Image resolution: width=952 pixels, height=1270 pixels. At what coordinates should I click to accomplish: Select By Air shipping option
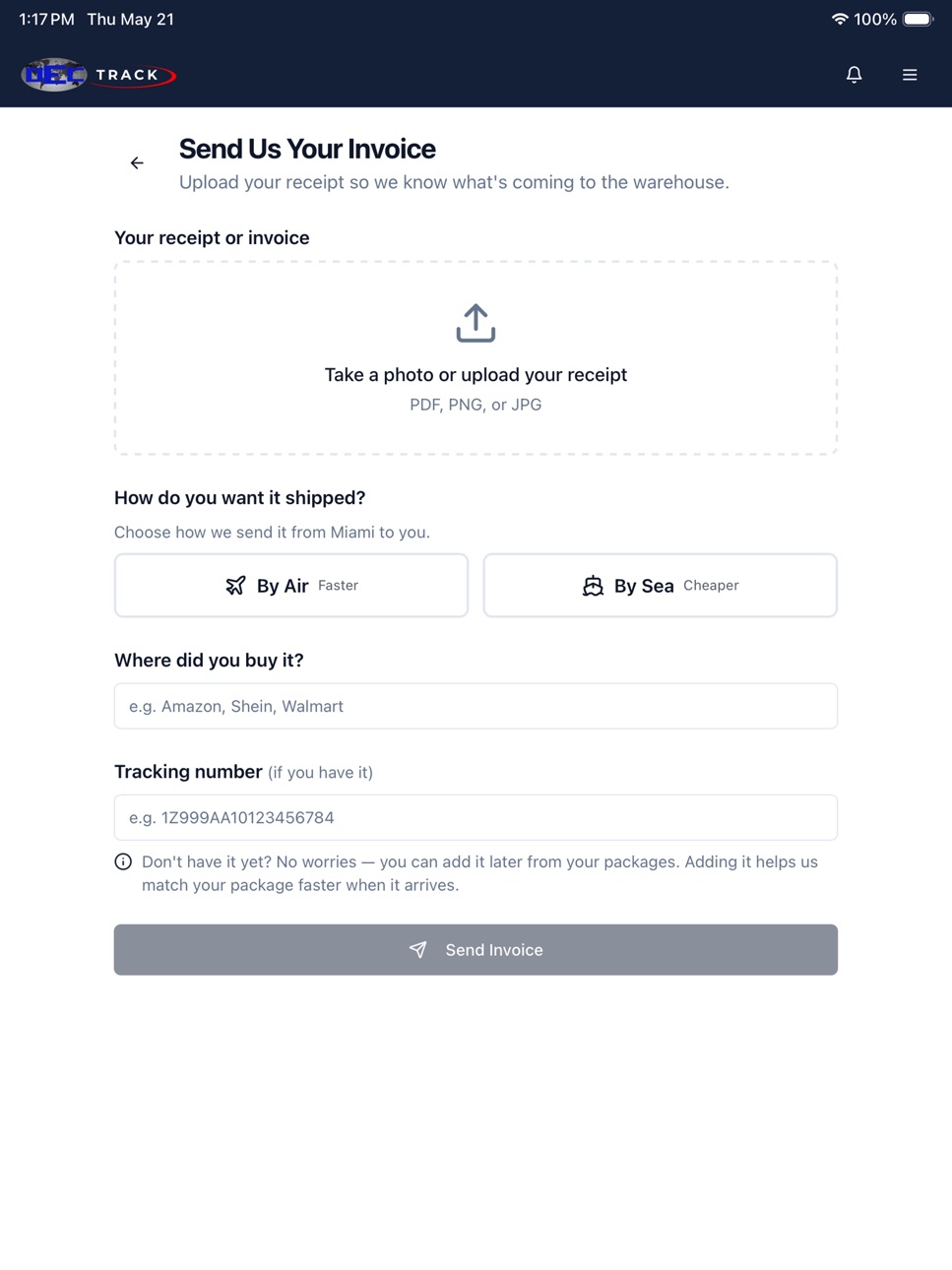(x=291, y=586)
